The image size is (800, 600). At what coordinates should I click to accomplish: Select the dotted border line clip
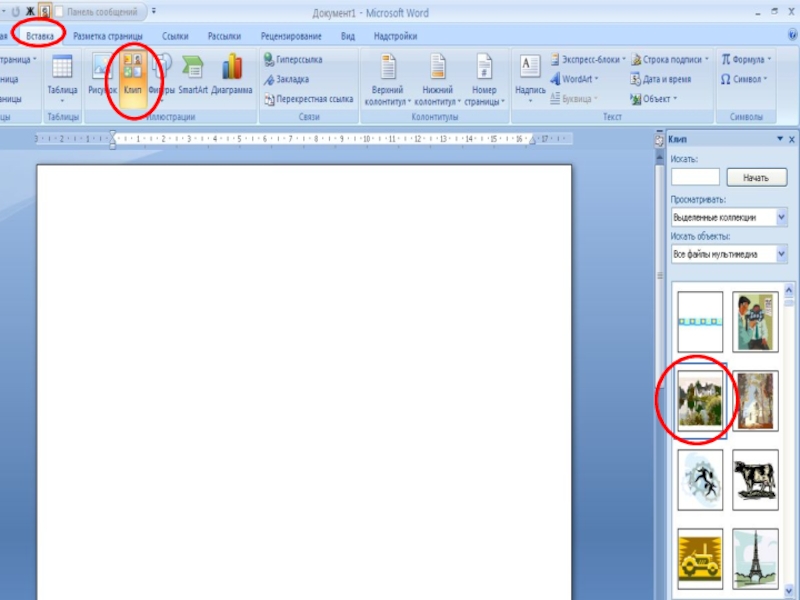tap(700, 322)
